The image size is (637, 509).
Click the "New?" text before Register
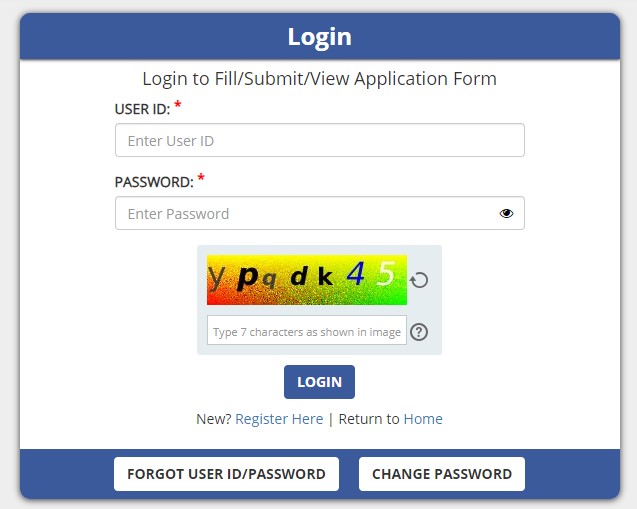pos(213,419)
